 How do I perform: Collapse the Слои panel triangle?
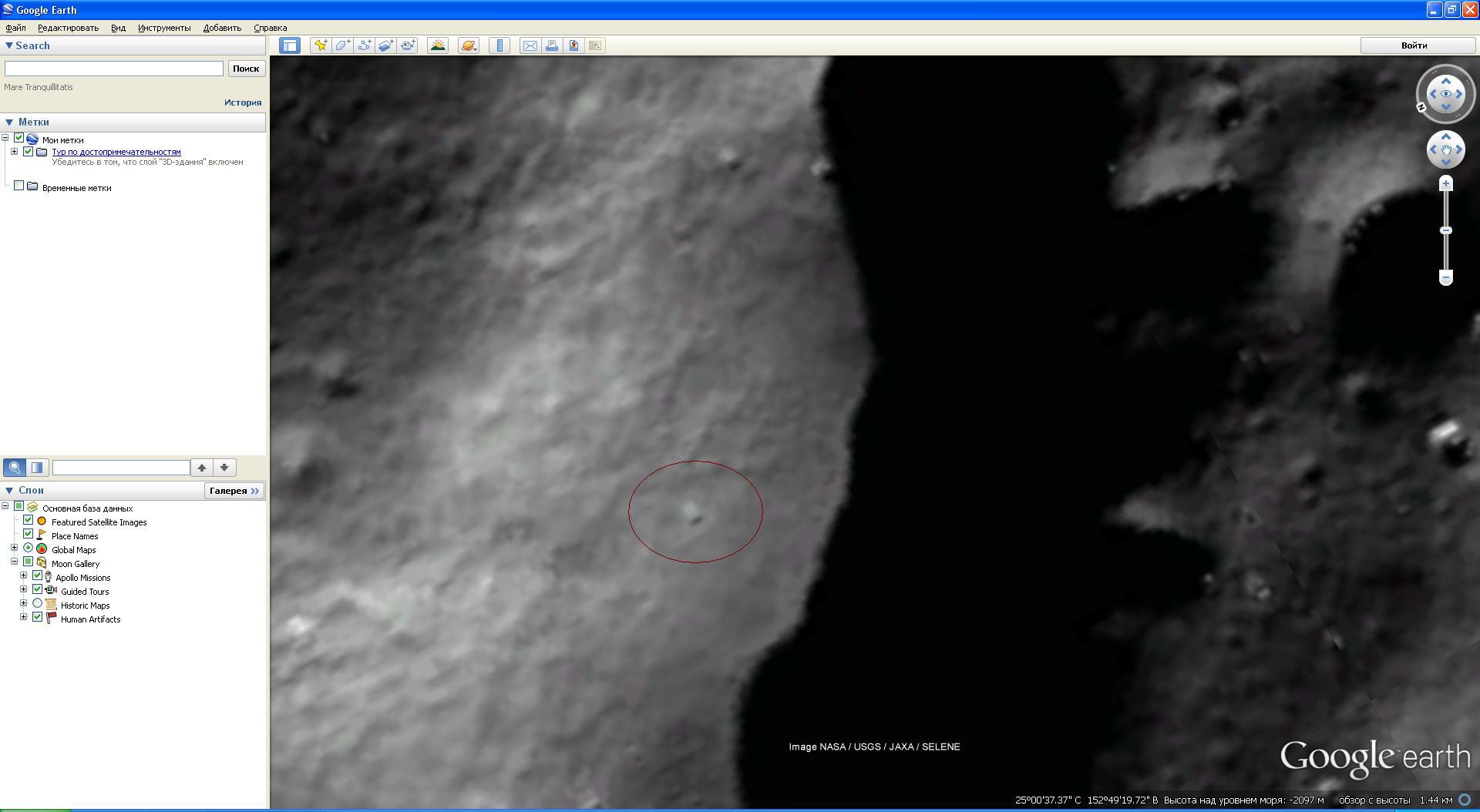click(x=9, y=490)
